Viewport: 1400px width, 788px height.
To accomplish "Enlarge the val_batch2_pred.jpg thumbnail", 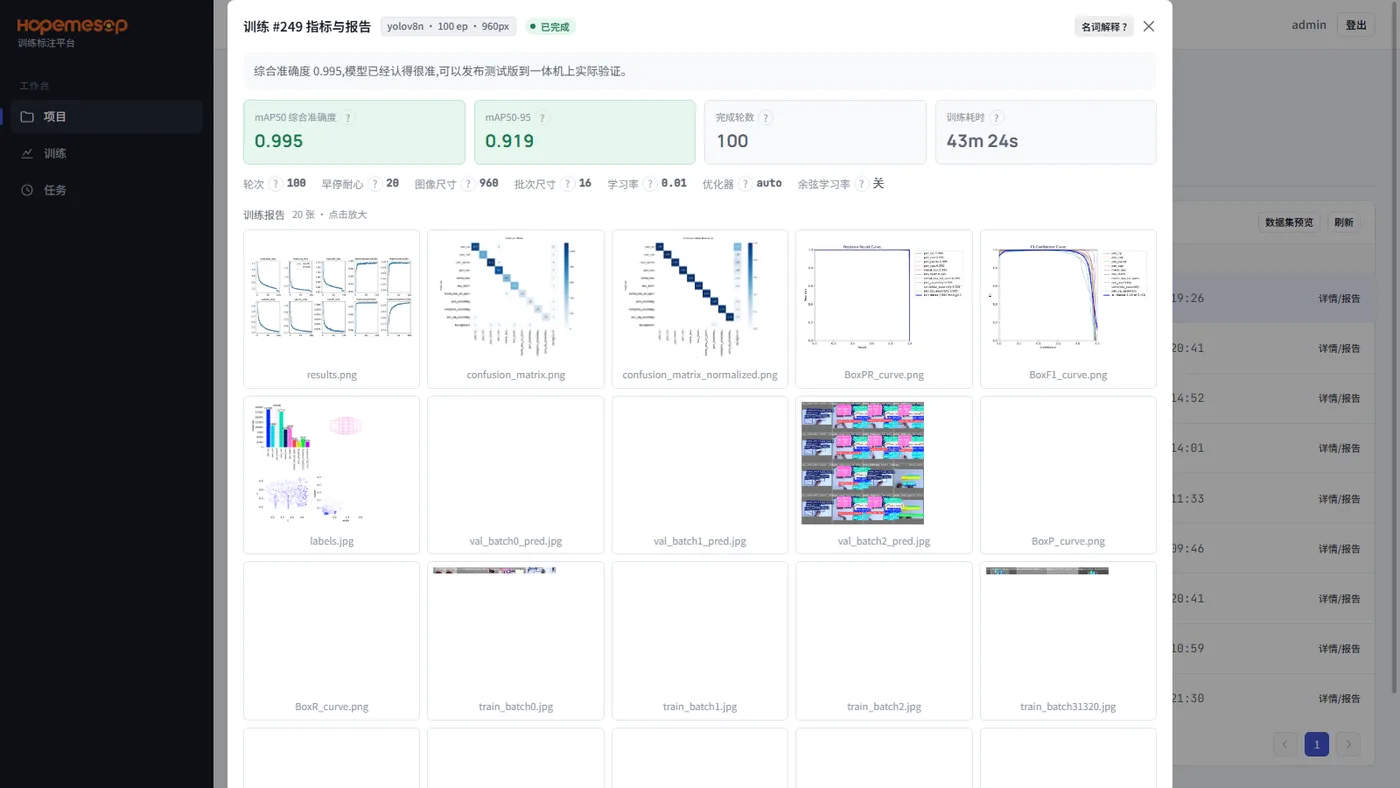I will (884, 475).
